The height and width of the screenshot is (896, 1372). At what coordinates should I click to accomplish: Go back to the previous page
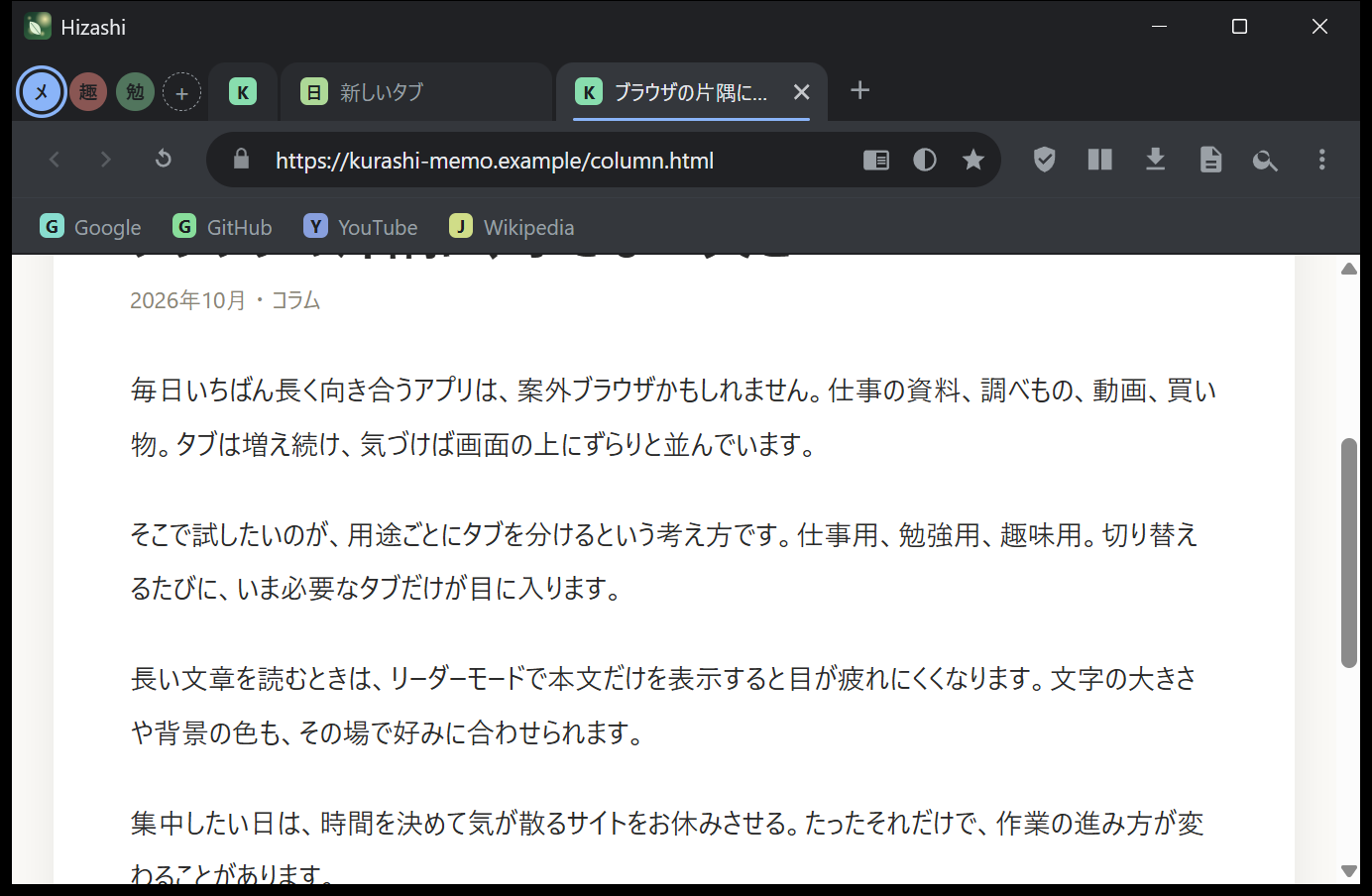pyautogui.click(x=55, y=160)
